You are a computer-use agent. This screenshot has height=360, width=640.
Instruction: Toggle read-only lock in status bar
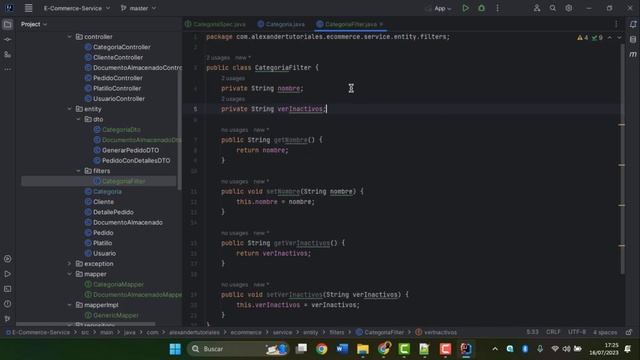(629, 332)
